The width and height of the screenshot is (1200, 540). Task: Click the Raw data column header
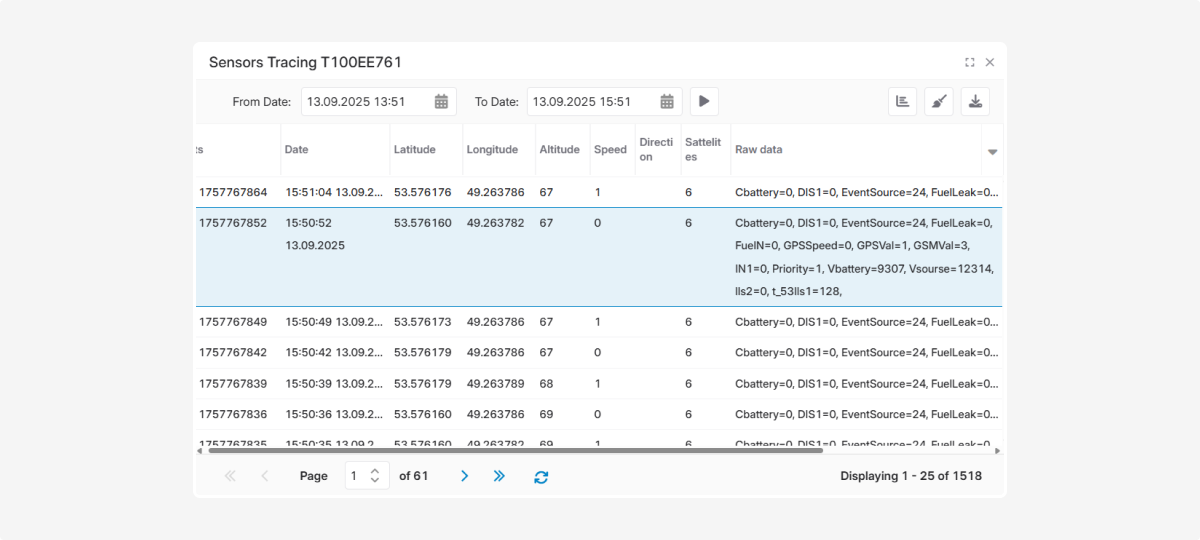(x=758, y=150)
